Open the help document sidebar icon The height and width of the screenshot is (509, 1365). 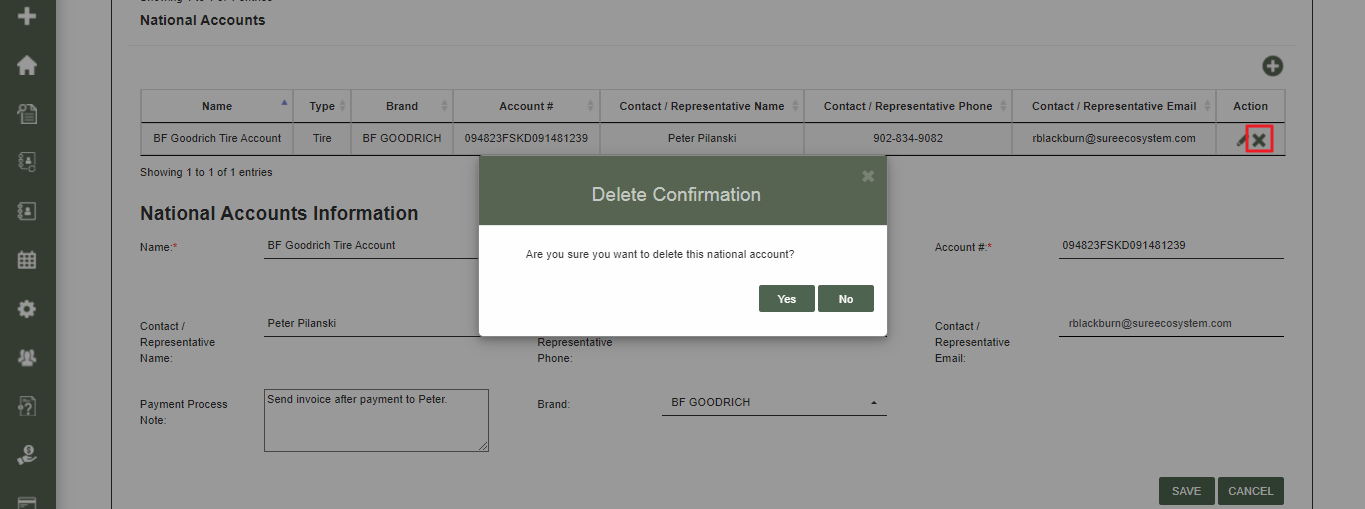[x=27, y=406]
